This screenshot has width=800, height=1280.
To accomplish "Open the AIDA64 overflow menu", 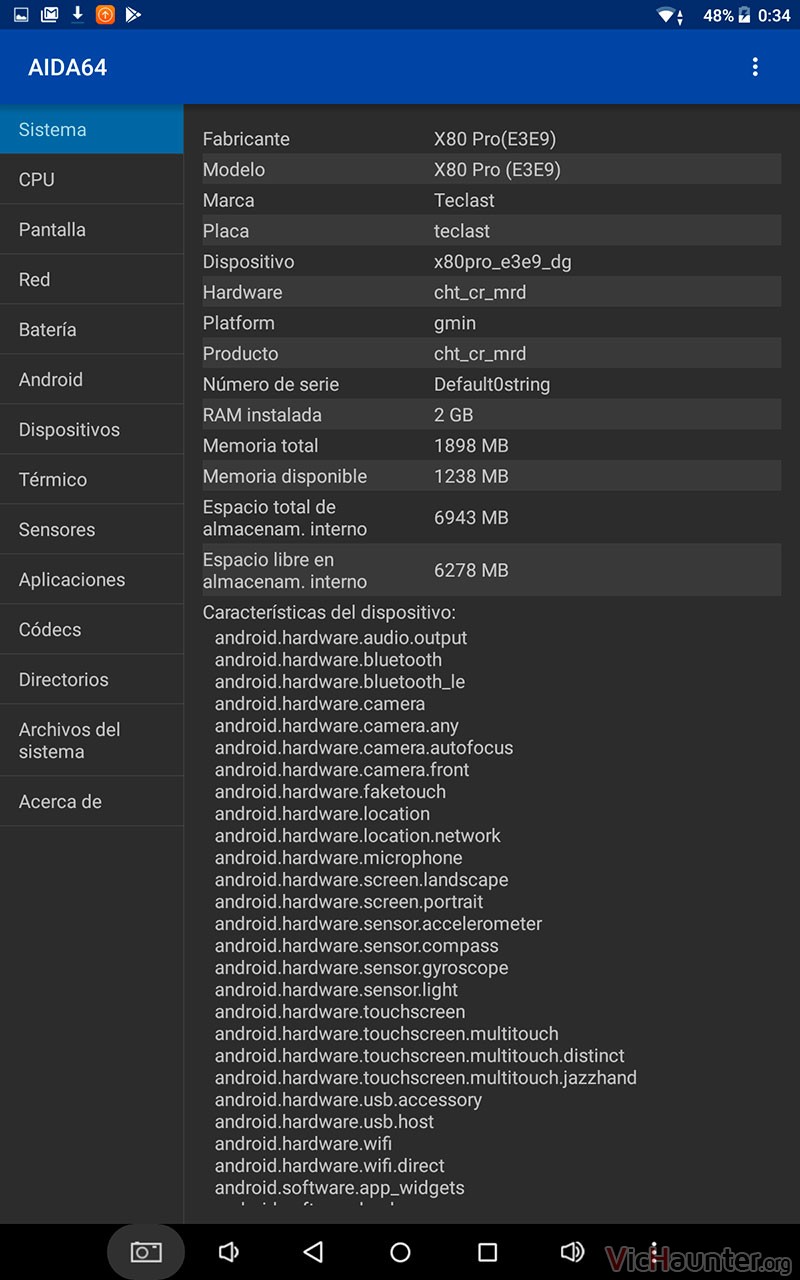I will coord(755,67).
